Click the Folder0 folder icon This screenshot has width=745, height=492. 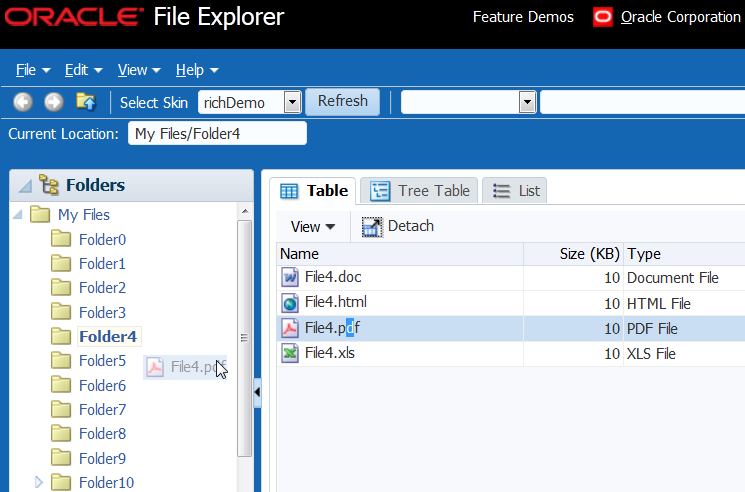61,239
